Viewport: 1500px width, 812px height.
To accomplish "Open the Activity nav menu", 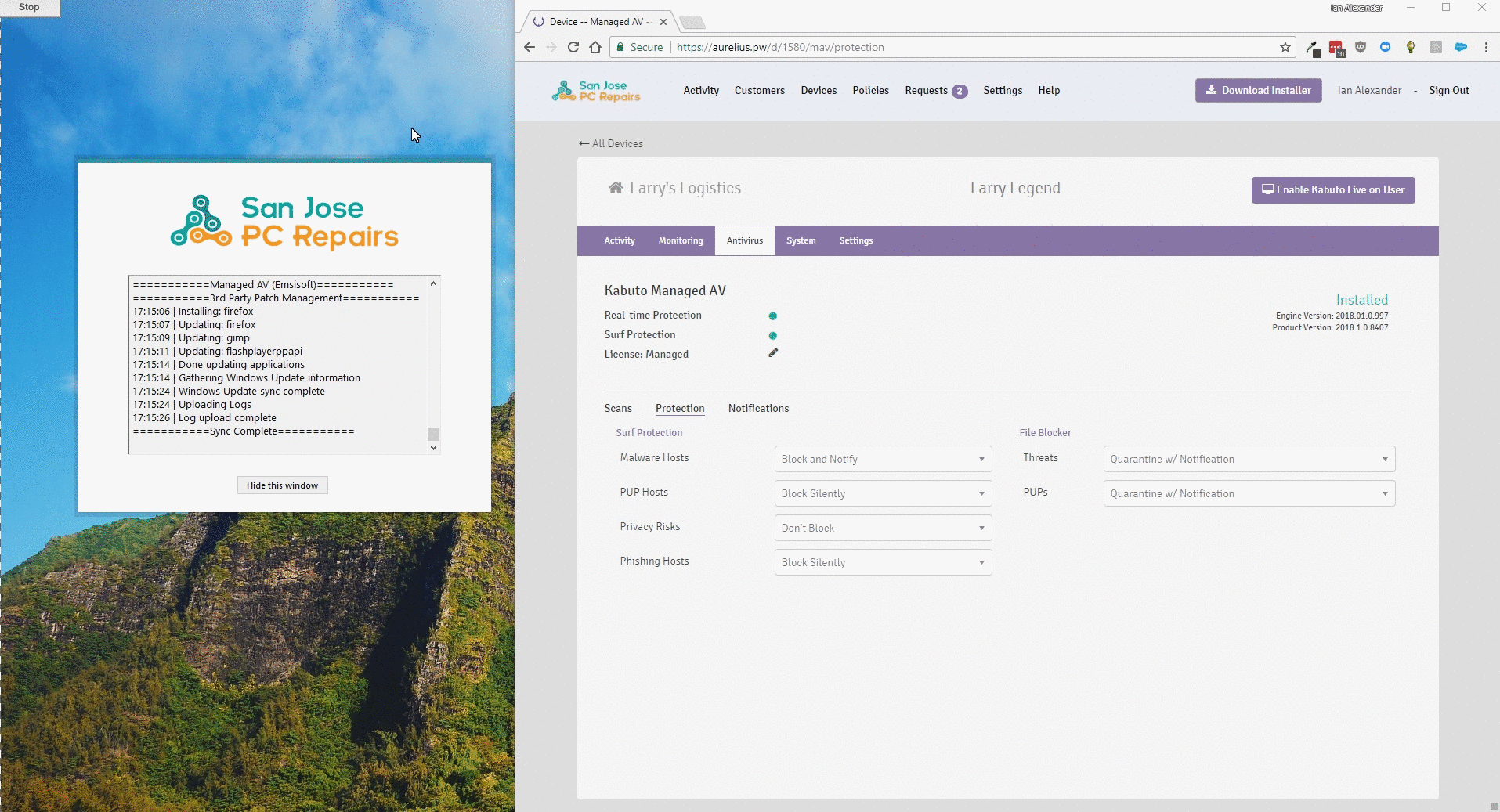I will (x=701, y=91).
